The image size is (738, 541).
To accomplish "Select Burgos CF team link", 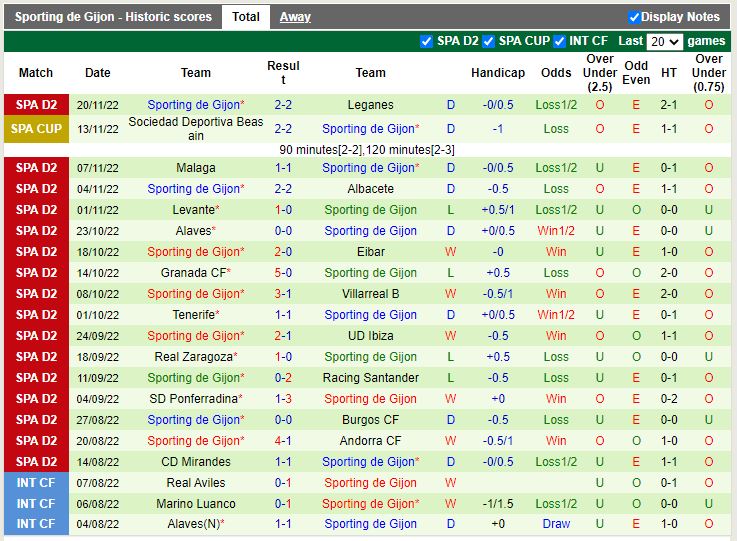I will point(370,420).
